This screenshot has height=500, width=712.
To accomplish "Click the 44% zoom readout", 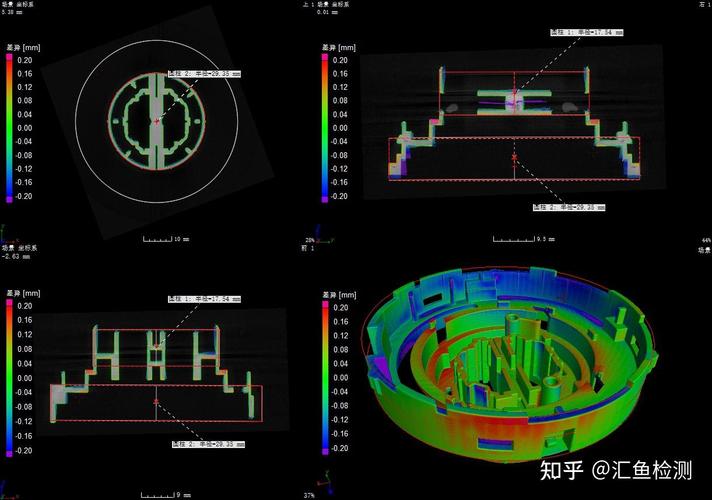I will coord(707,240).
